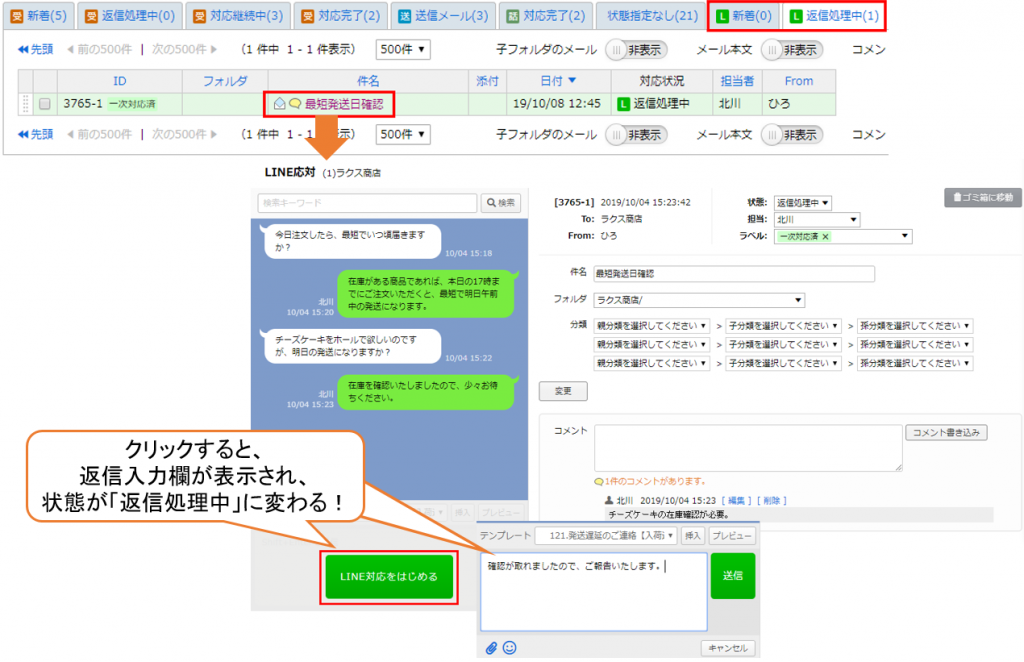Switch to 返信処理中(0) mail tab
1024x662 pixels.
pos(130,16)
